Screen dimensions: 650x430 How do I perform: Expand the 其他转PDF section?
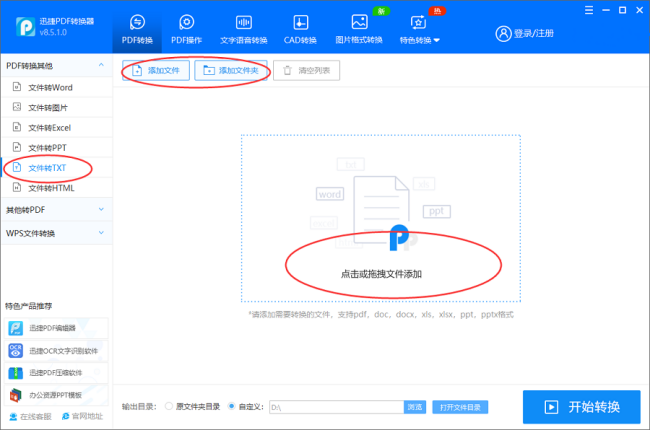(57, 210)
